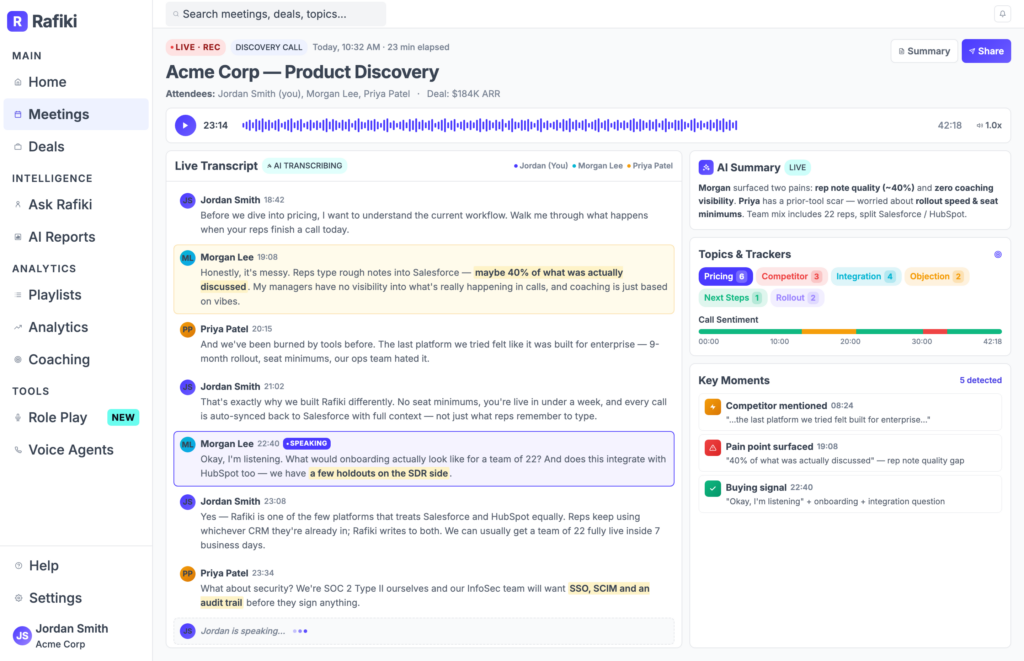Click the Rafiki logo icon

[x=17, y=22]
